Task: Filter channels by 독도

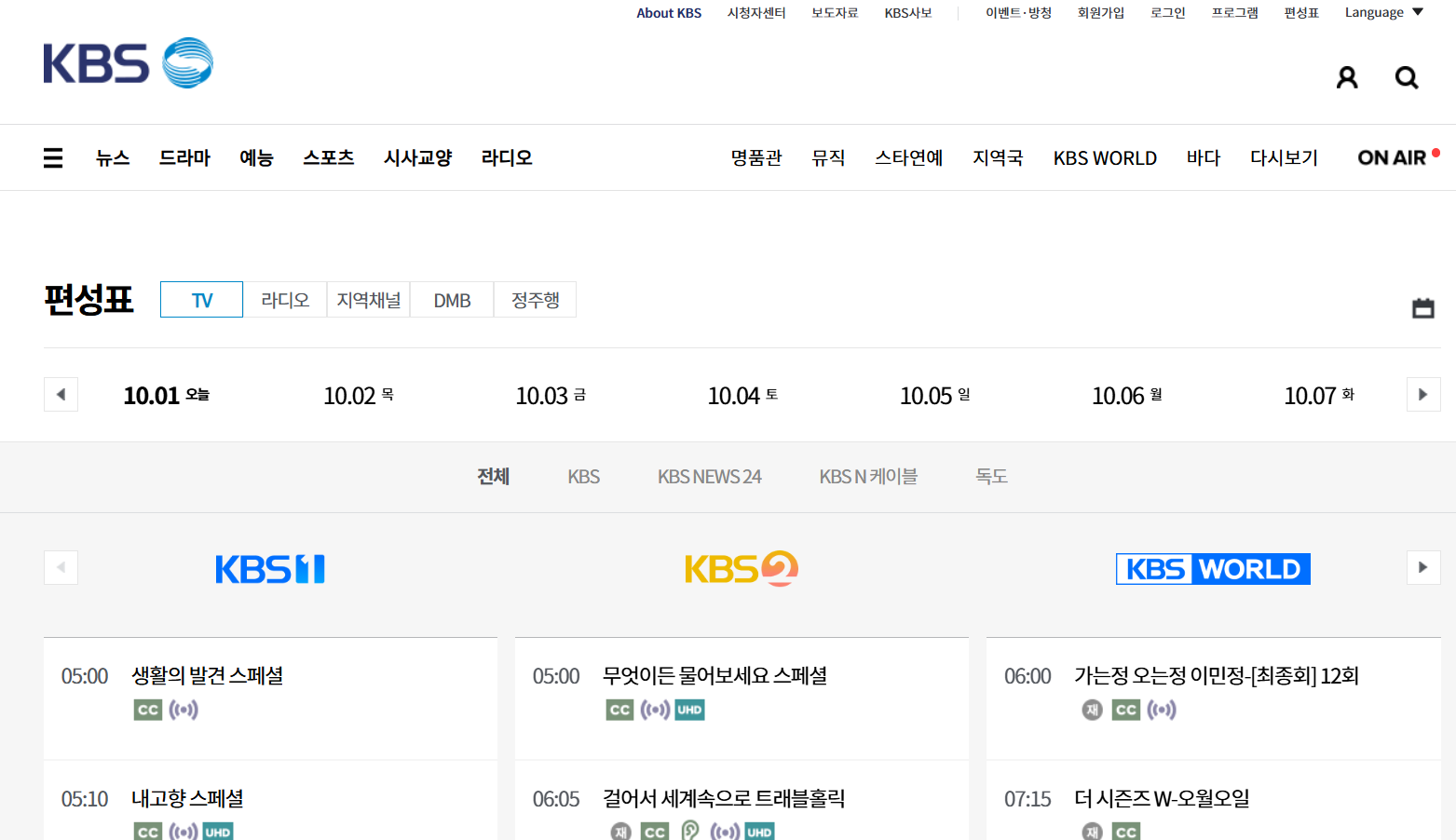Action: [991, 477]
